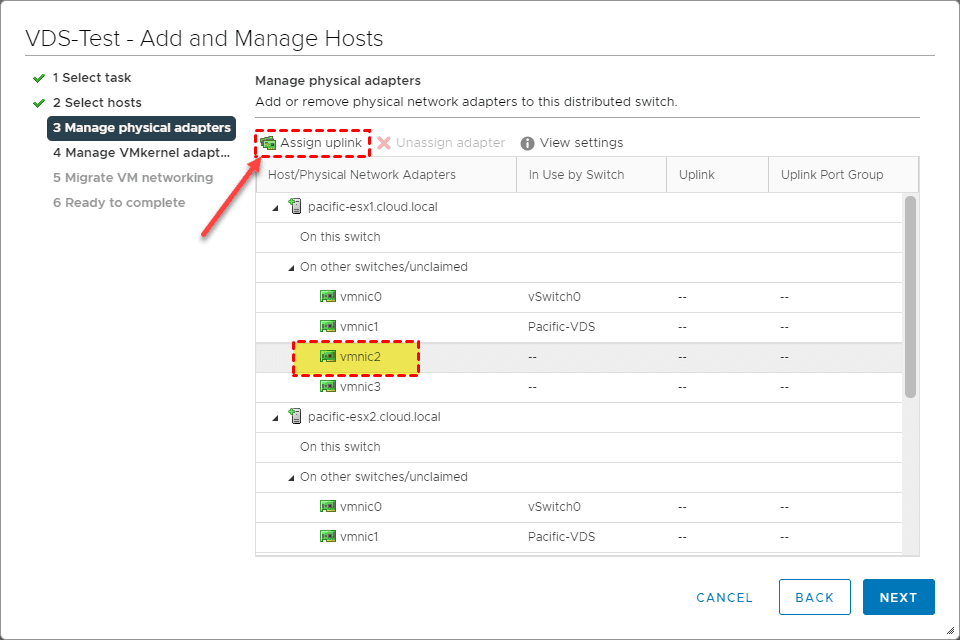Go to step 1 Select task
Viewport: 960px width, 640px height.
[91, 78]
